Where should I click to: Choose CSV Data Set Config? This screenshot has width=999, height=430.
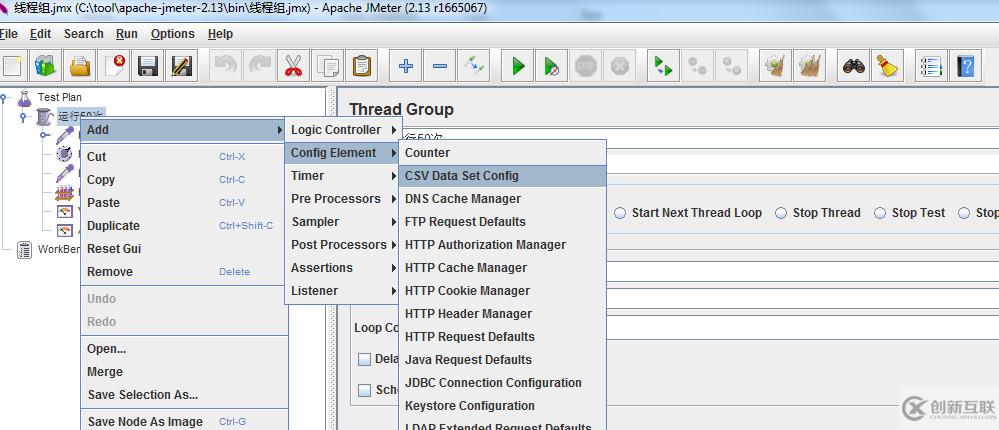[x=503, y=176]
